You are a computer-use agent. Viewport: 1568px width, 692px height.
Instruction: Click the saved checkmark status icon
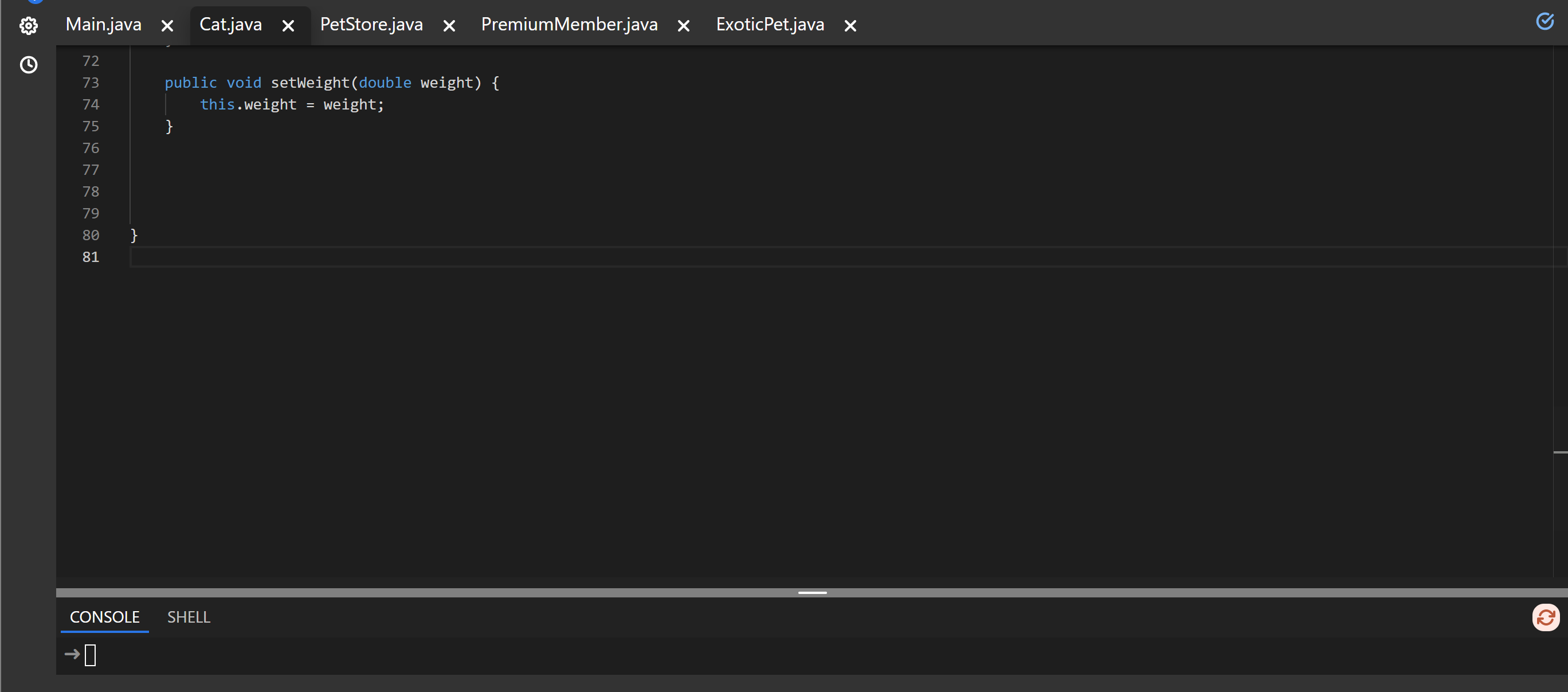pos(1545,21)
